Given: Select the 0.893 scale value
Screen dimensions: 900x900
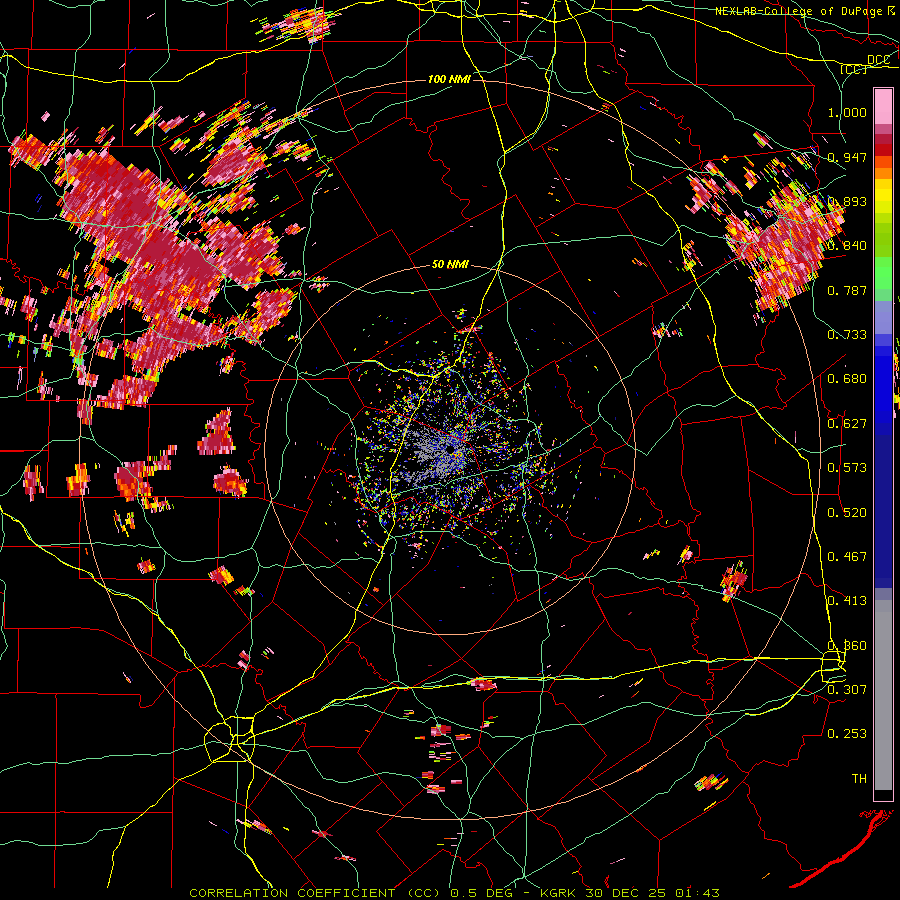Looking at the screenshot, I should coord(847,201).
